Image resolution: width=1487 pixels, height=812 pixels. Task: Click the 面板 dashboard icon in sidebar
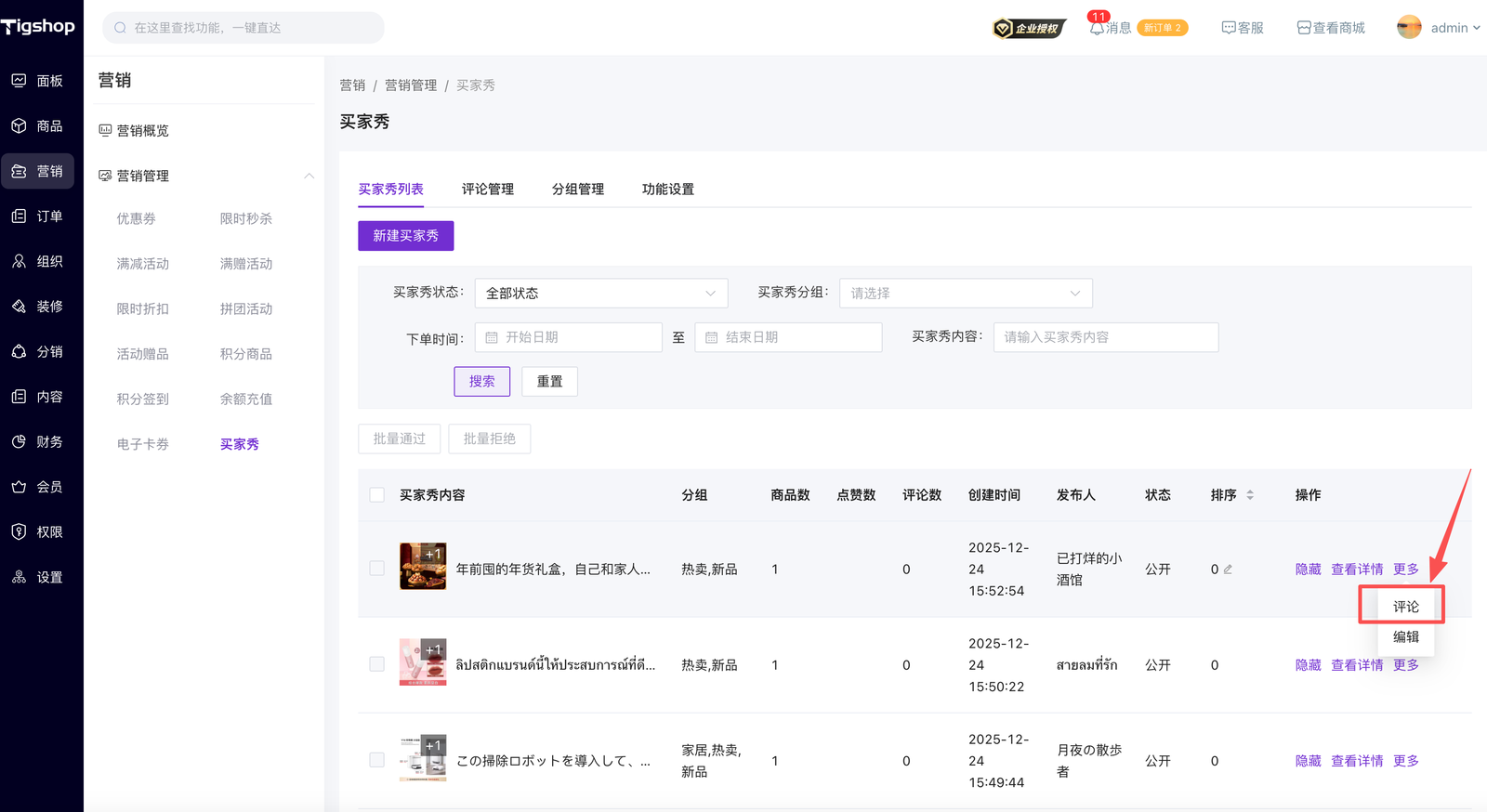pos(19,81)
